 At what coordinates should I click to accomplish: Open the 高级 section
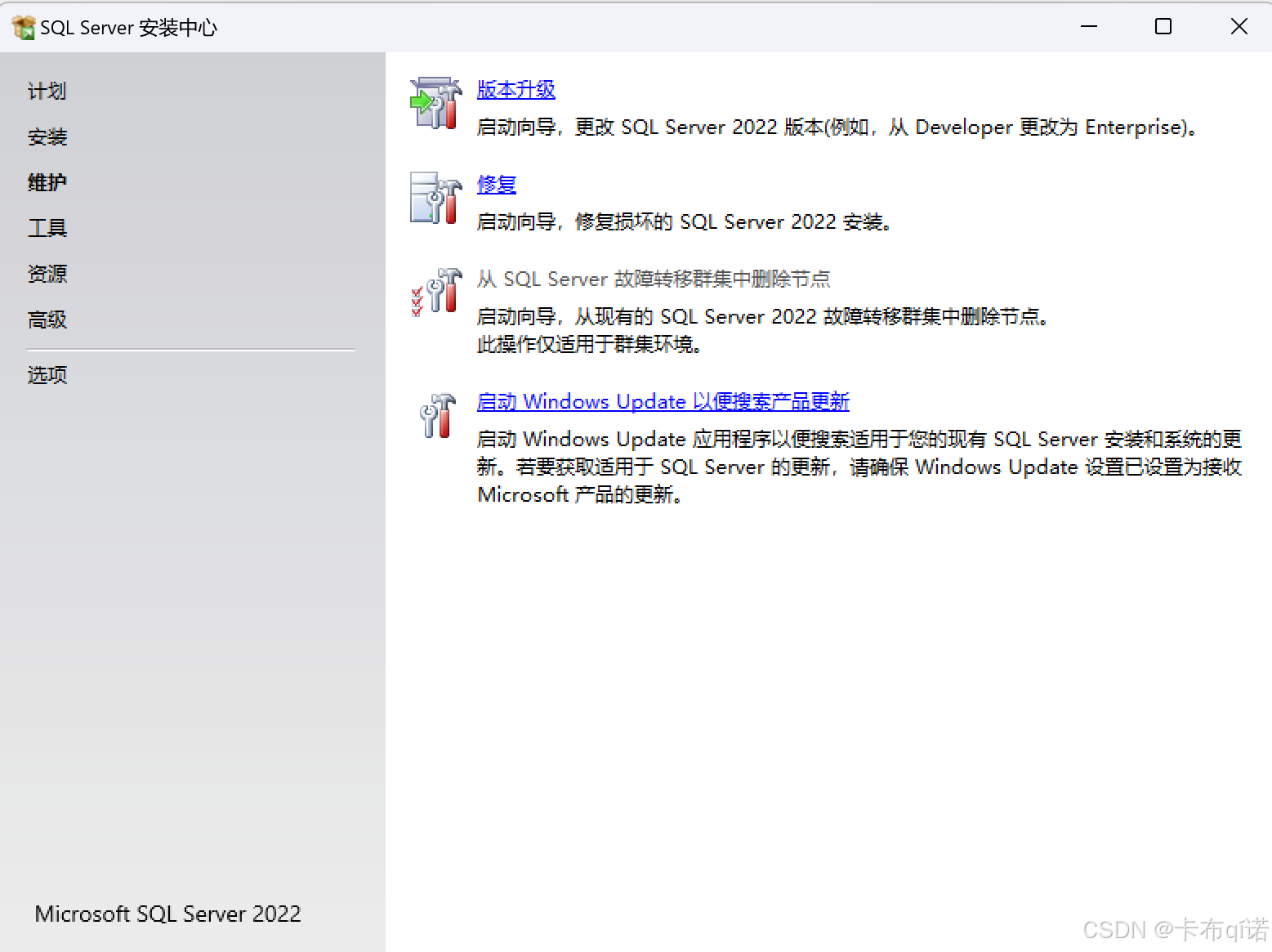pos(47,320)
